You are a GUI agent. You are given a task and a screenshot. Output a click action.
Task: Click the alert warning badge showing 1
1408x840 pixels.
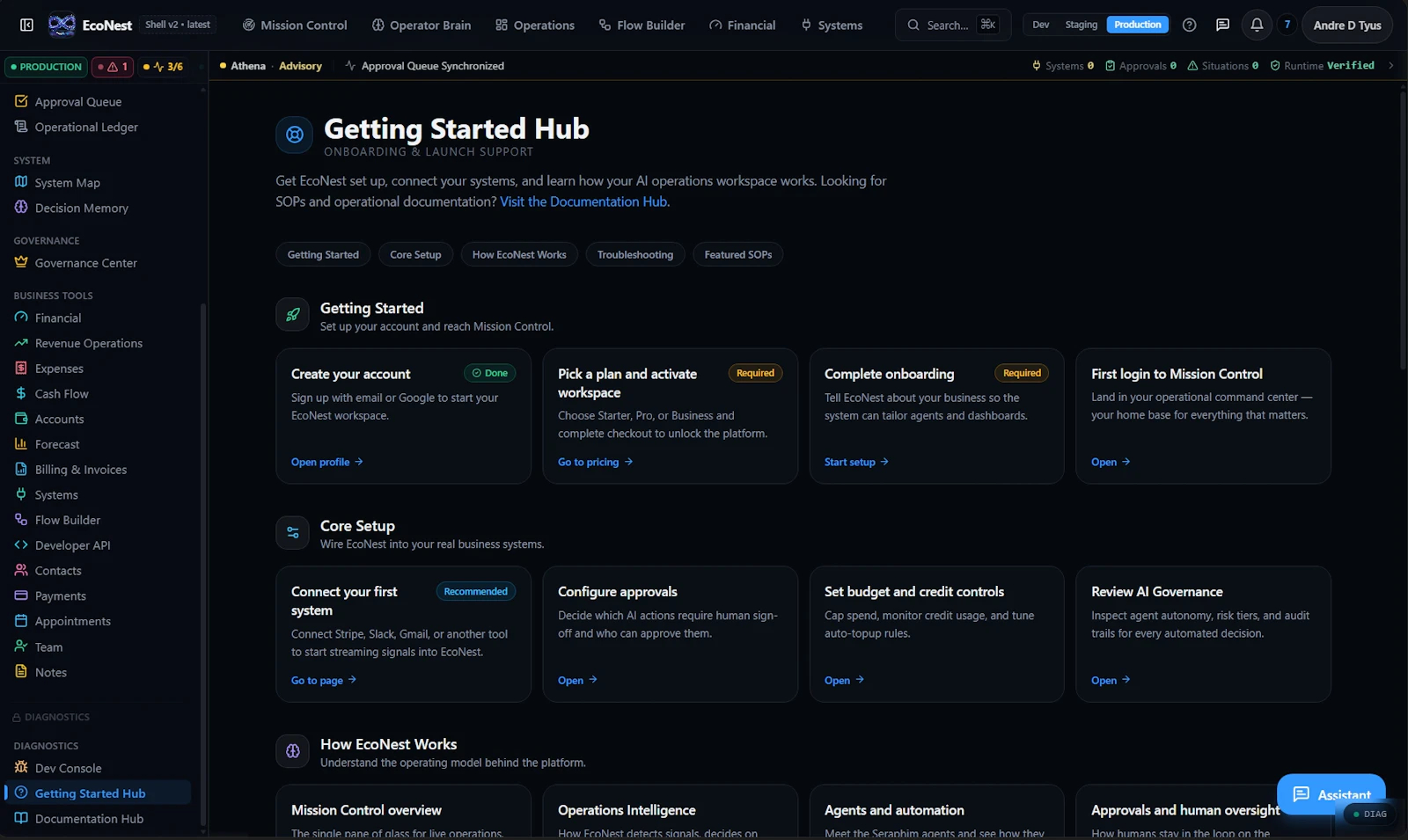113,67
